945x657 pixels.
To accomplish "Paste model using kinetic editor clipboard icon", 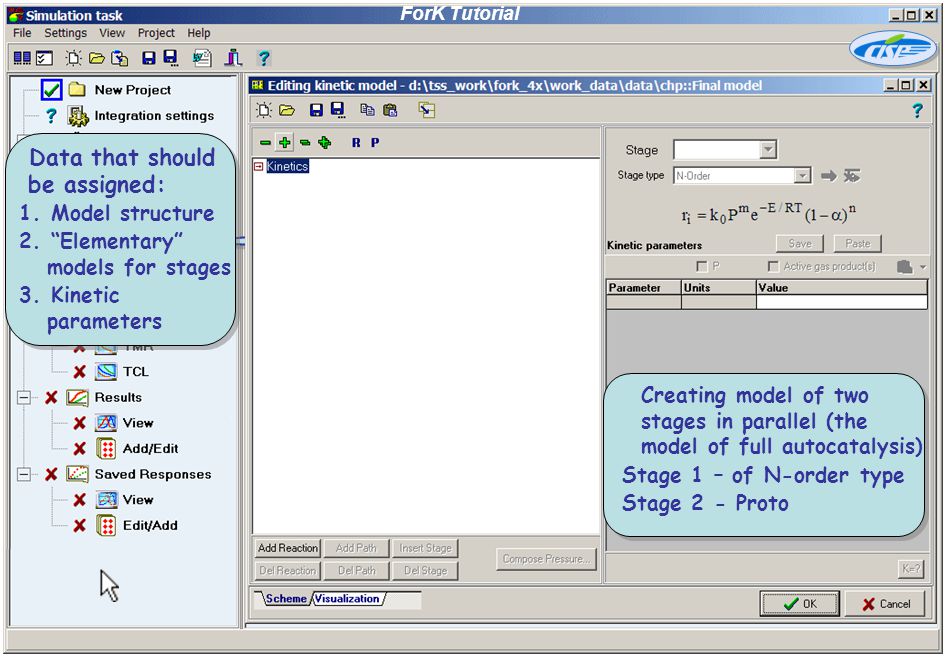I will pyautogui.click(x=390, y=110).
